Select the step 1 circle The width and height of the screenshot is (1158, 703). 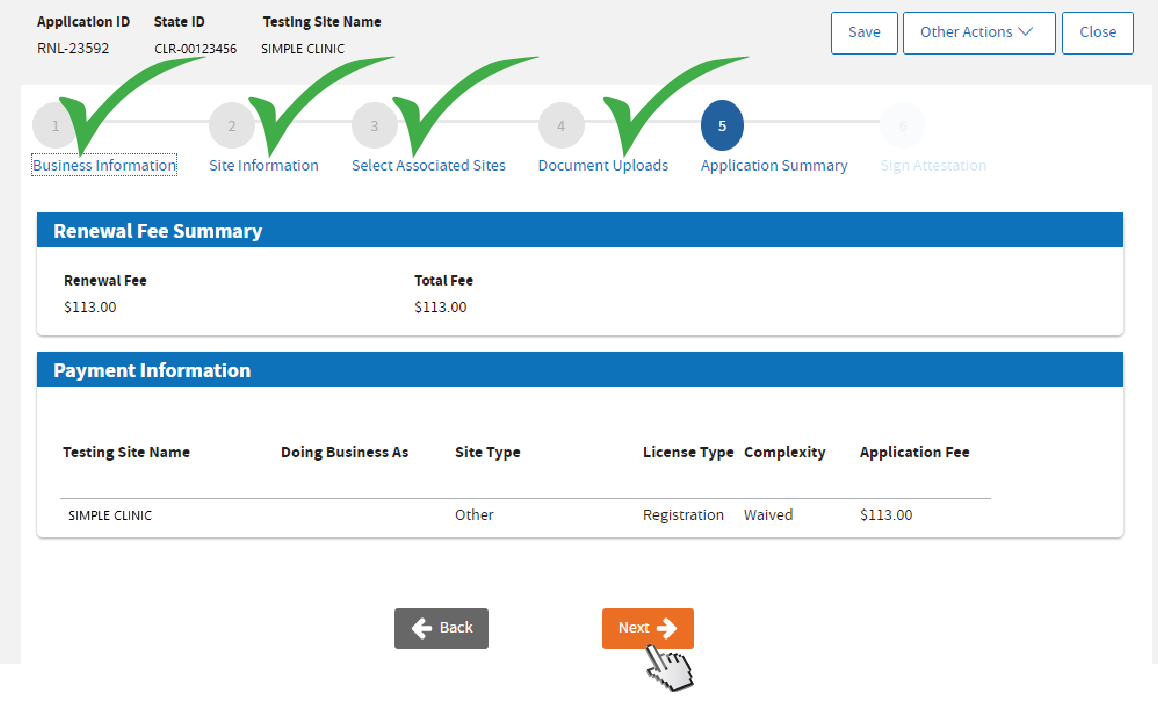click(54, 126)
